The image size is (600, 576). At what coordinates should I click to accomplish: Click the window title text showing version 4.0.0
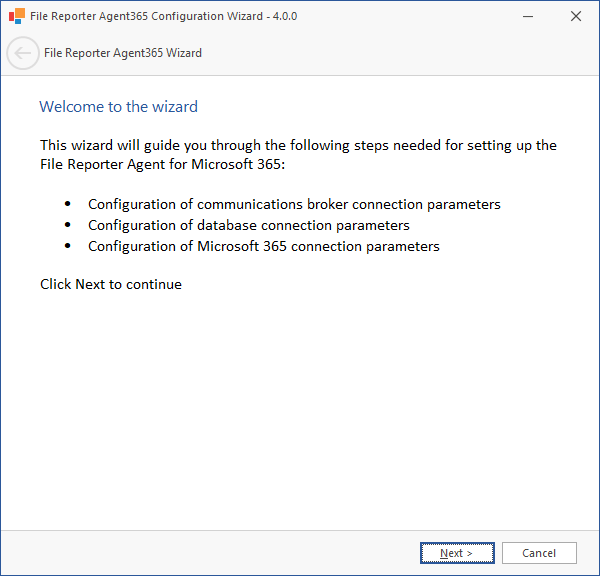pos(164,16)
